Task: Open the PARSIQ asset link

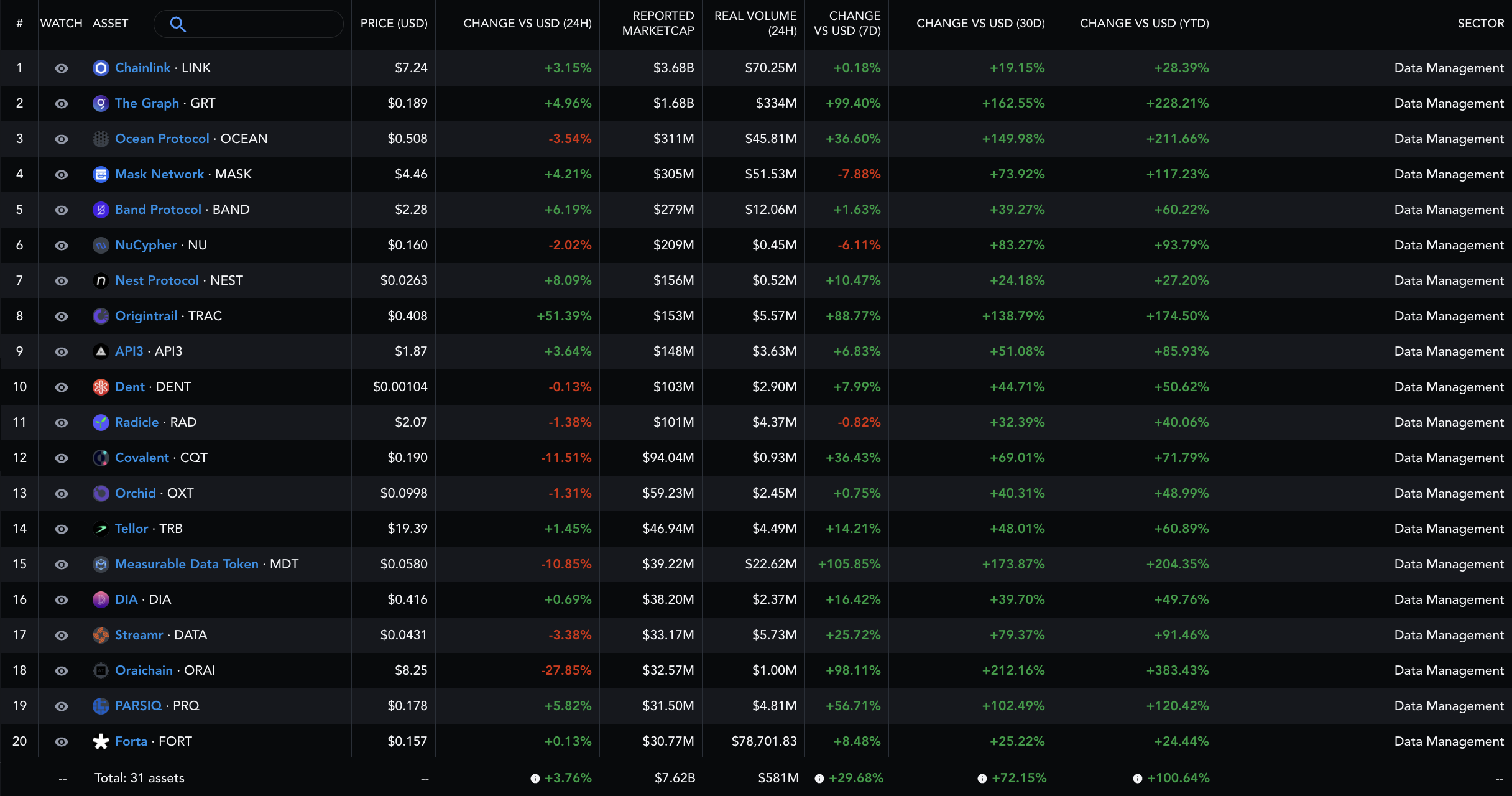Action: [138, 706]
